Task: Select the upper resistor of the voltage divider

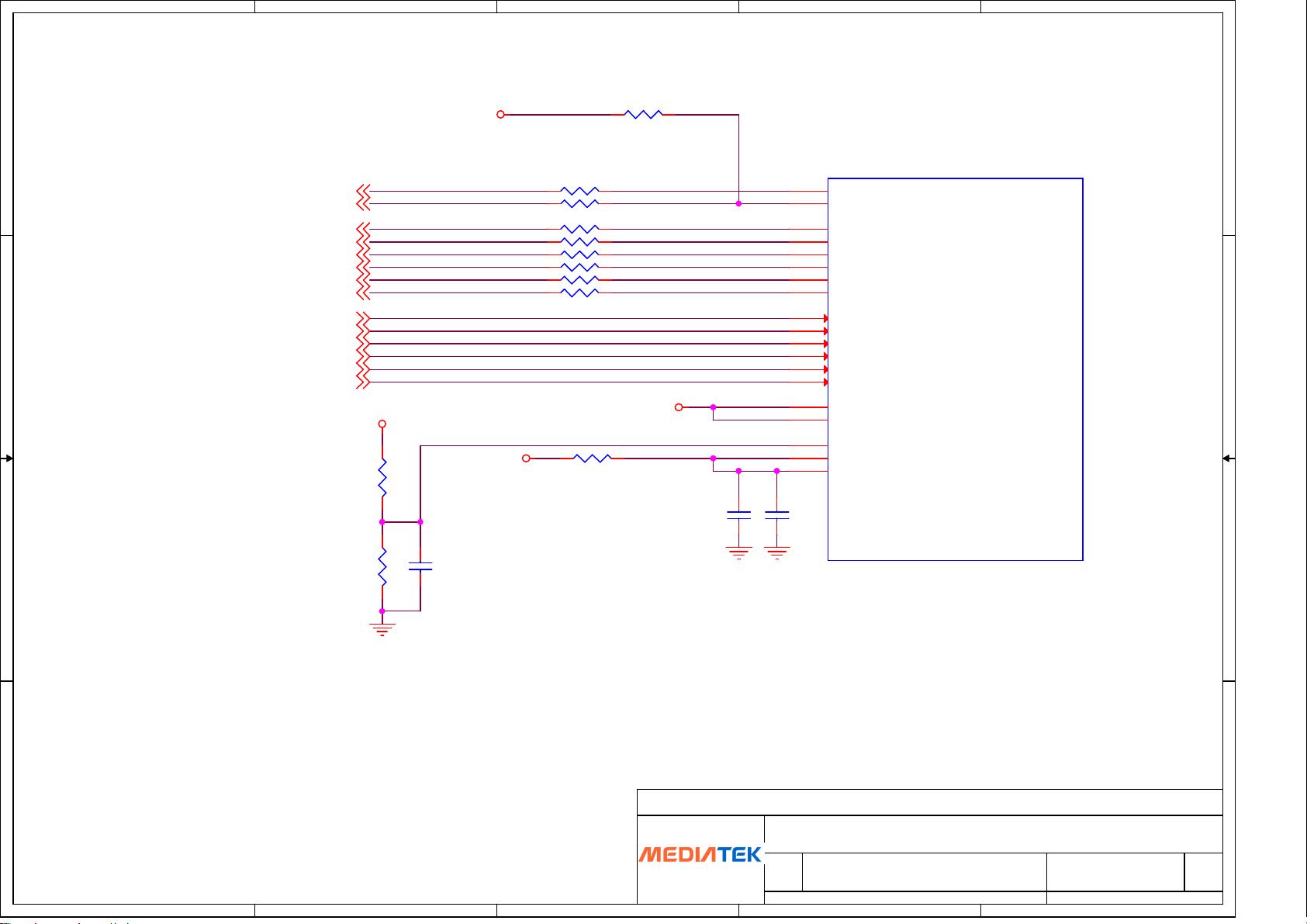Action: click(382, 478)
